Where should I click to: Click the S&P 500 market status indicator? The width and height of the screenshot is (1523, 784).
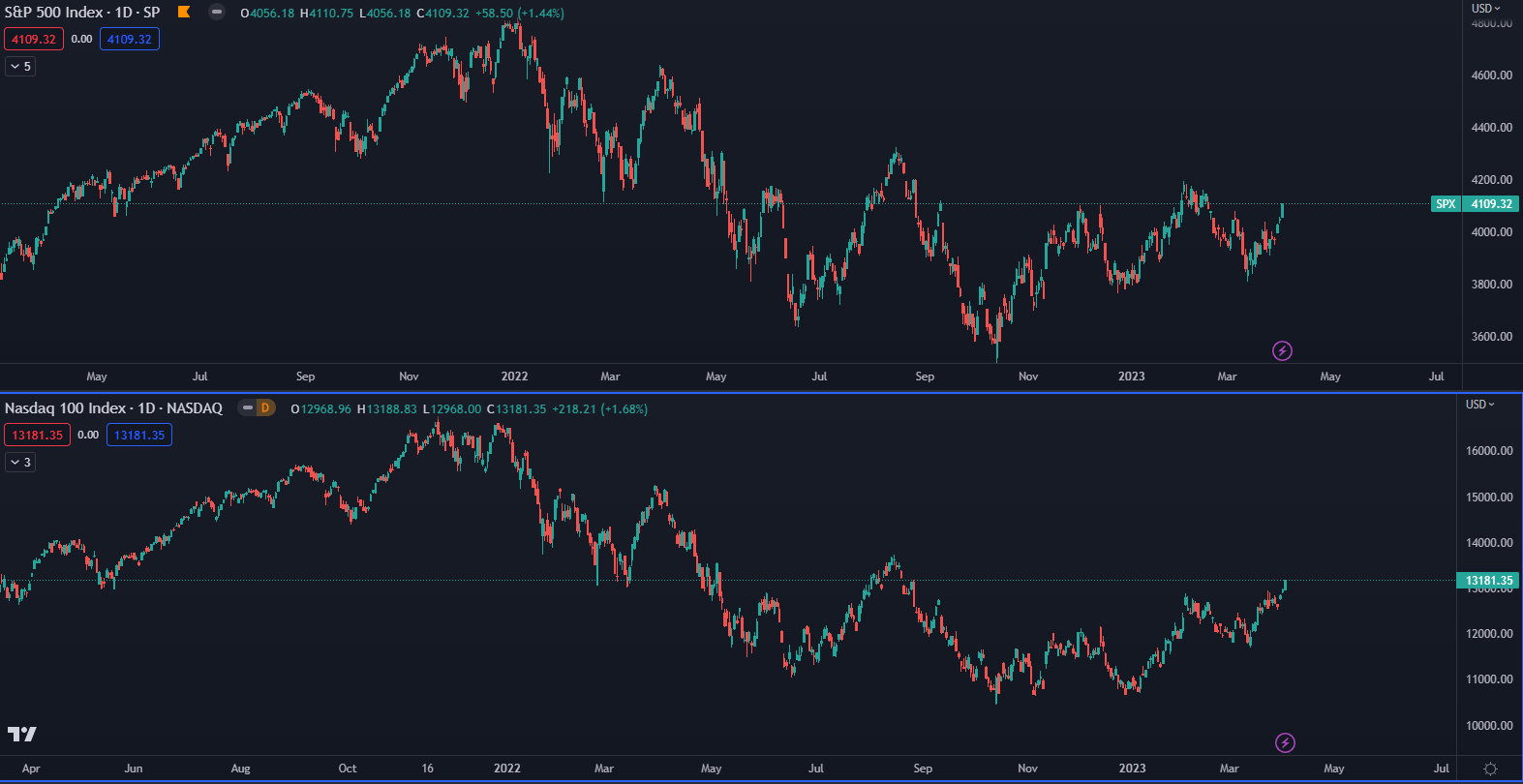click(217, 13)
